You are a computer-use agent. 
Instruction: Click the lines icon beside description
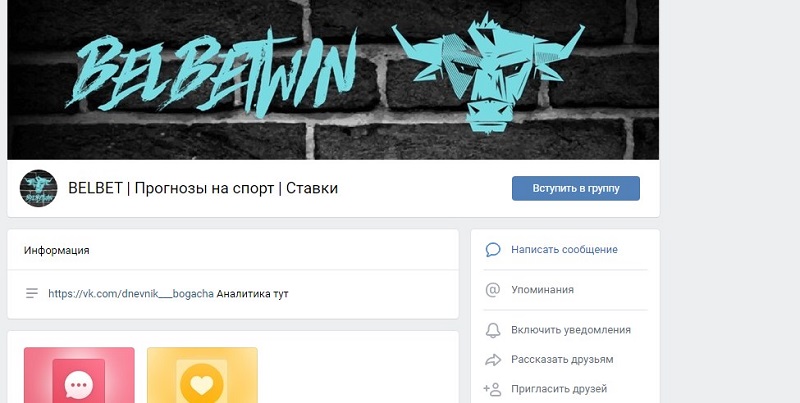pos(32,293)
